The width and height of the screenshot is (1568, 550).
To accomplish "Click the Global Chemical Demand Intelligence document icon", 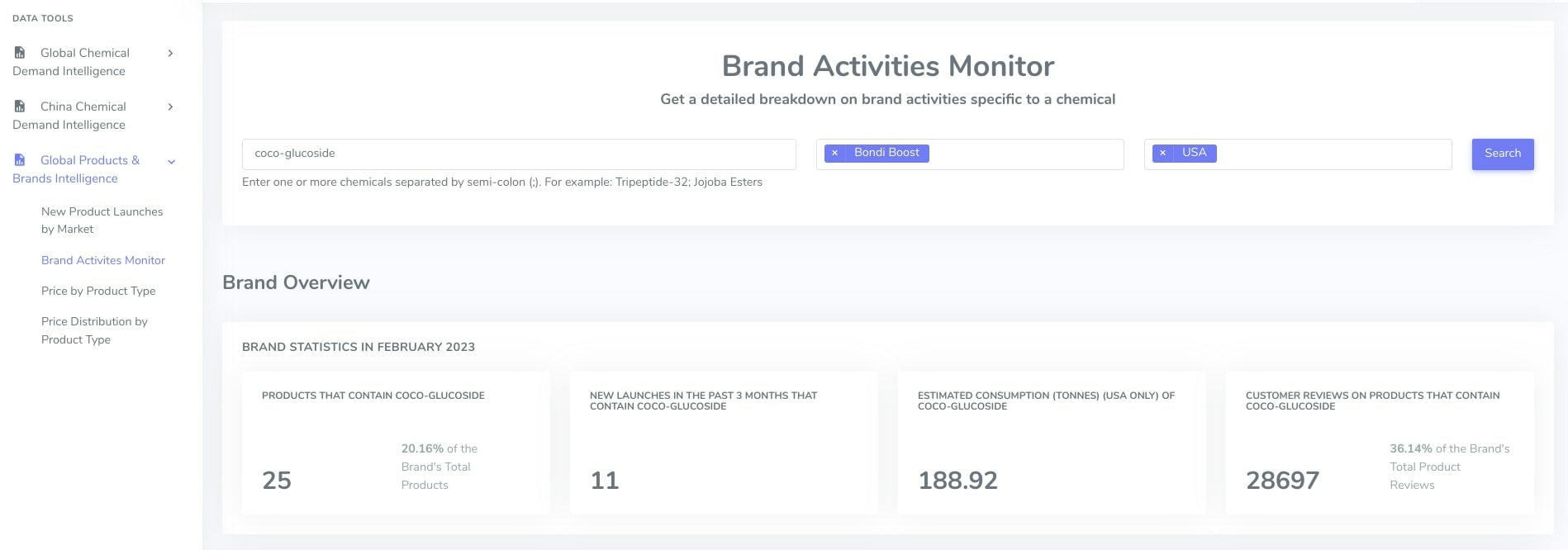I will tap(20, 53).
